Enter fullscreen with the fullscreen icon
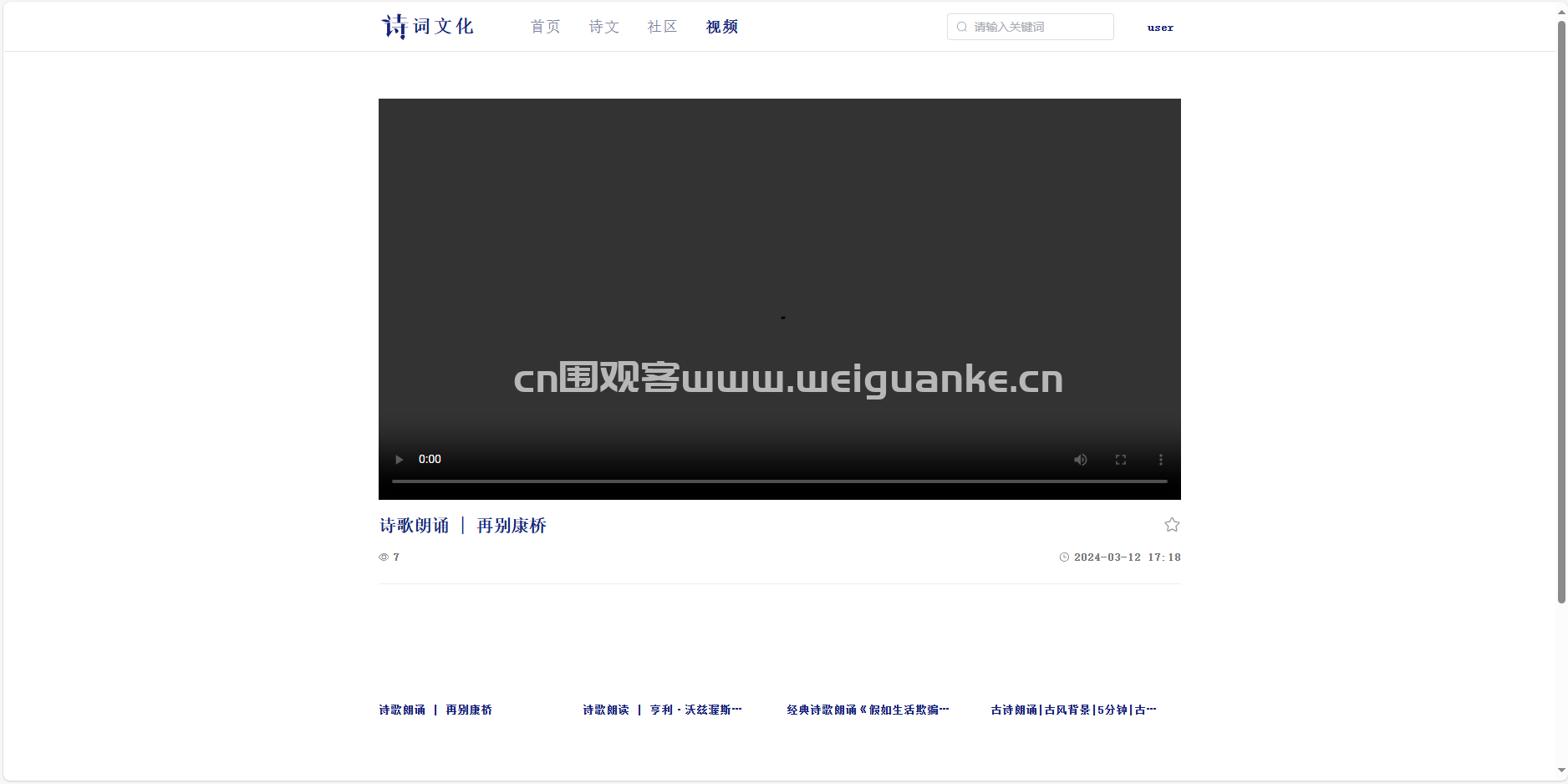 click(1121, 460)
